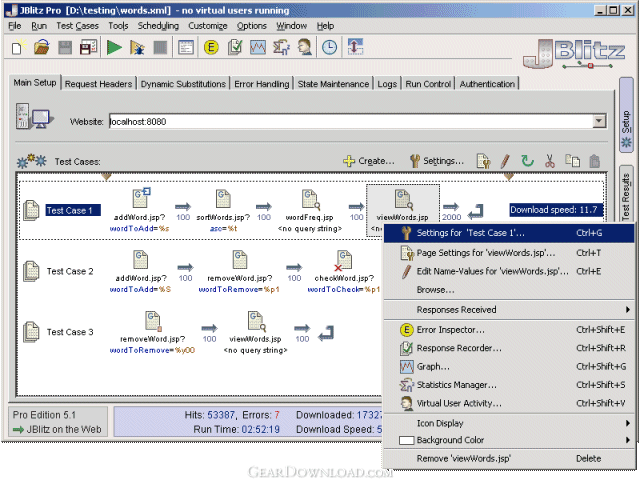Viewport: 640px width, 480px height.
Task: Open the Test Cases menu
Action: [78, 26]
